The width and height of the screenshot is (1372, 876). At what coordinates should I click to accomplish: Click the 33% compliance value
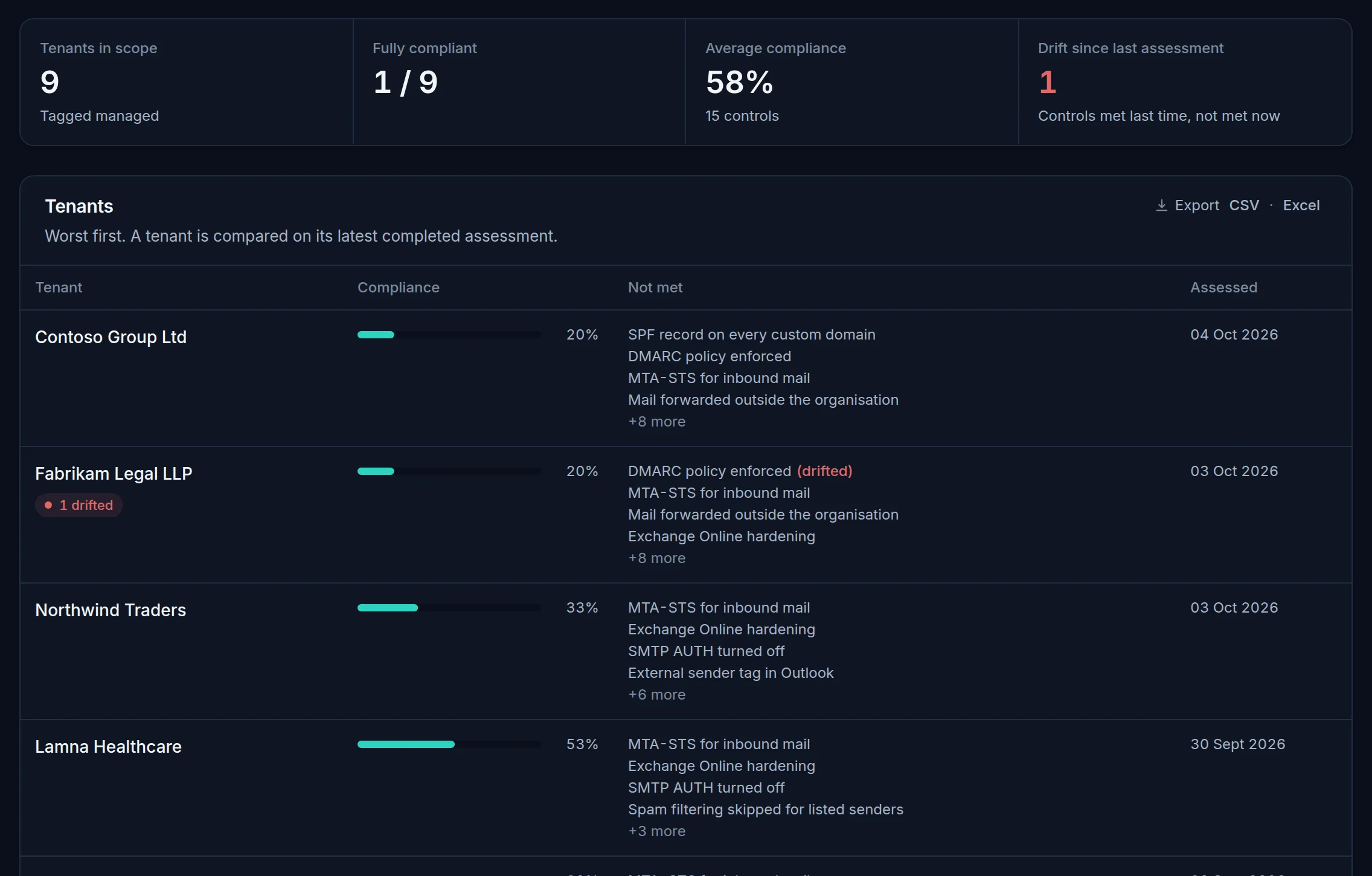(582, 608)
